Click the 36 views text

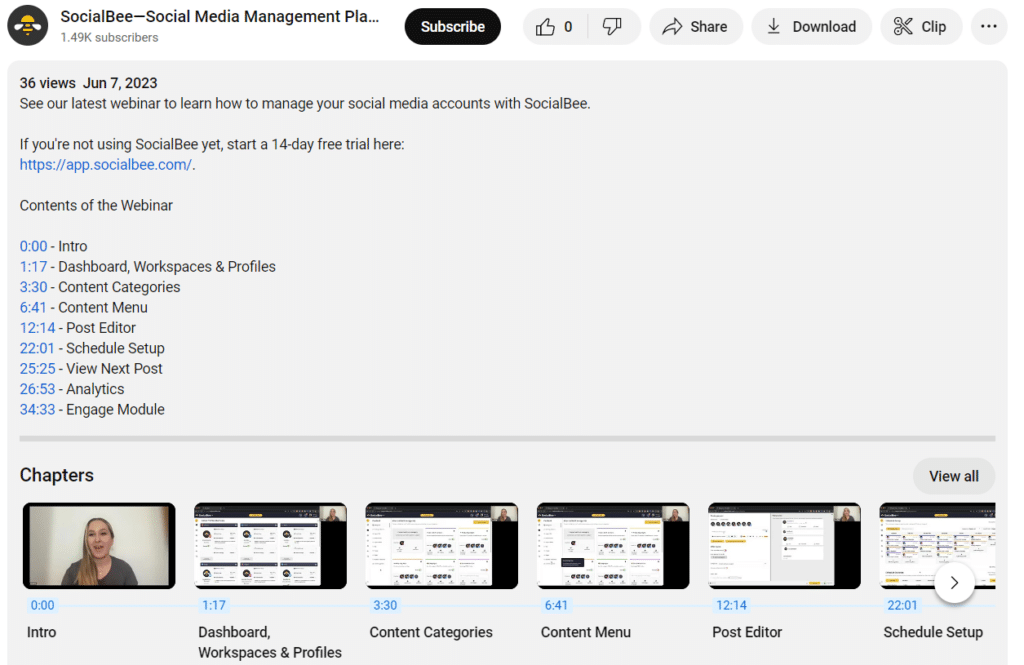48,83
